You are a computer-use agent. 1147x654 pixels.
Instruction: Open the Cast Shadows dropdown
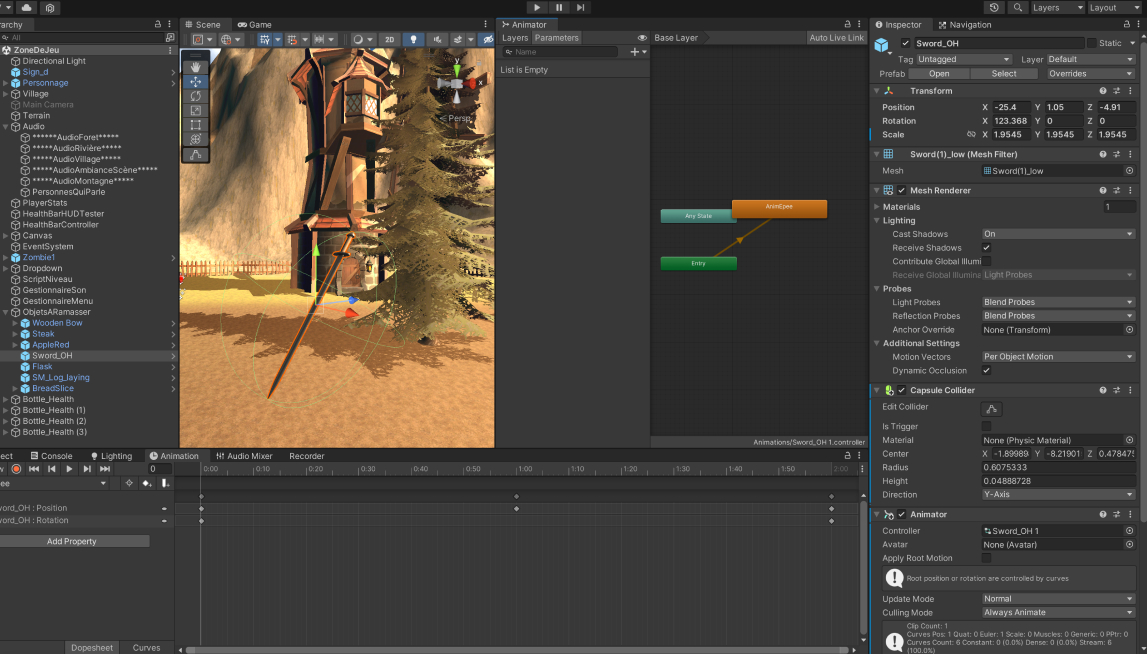point(1058,234)
